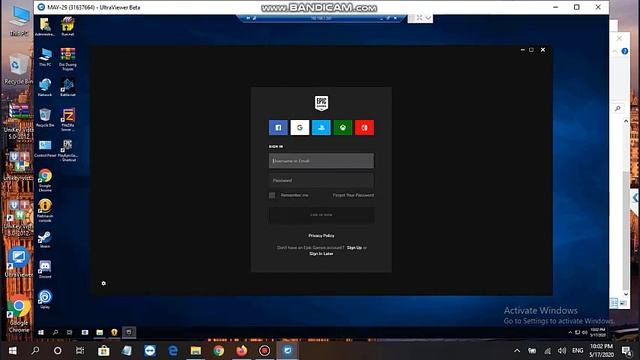The width and height of the screenshot is (640, 360).
Task: Open Battle.net on the remote desktop
Action: (x=68, y=87)
